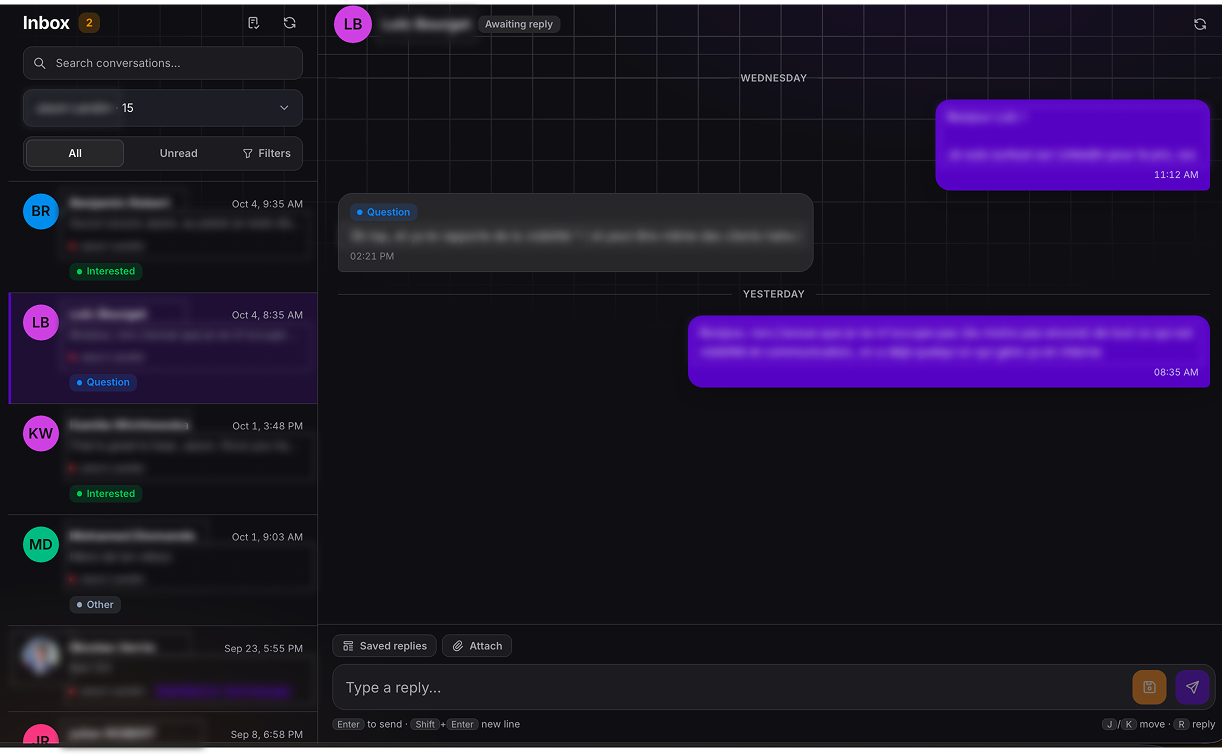
Task: Click the Attach button
Action: click(x=477, y=646)
